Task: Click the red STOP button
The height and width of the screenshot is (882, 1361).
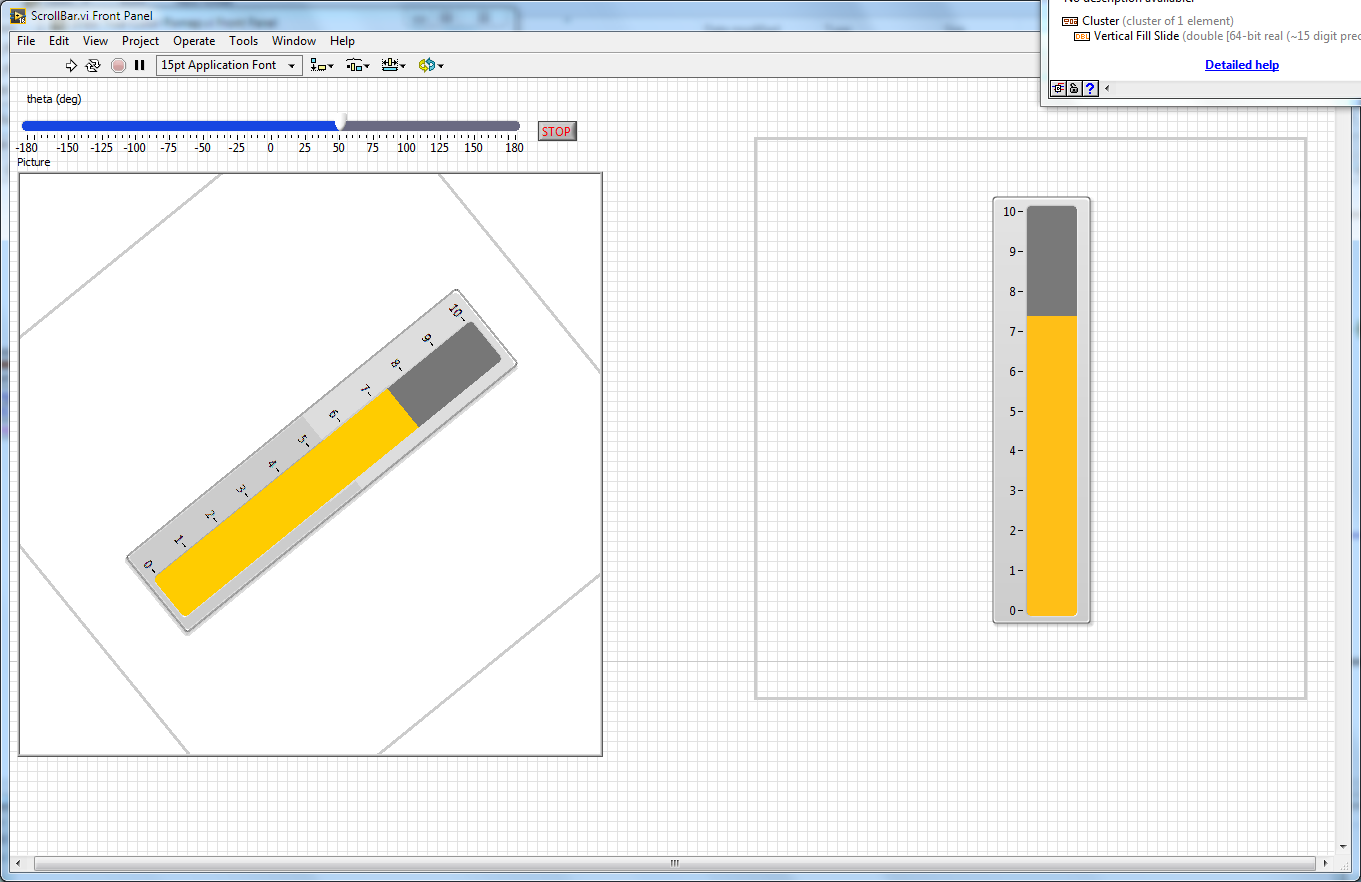Action: click(557, 131)
